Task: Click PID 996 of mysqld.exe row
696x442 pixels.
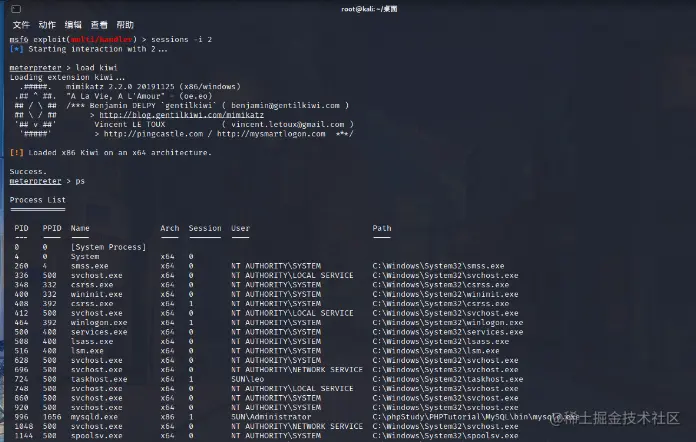Action: 21,417
